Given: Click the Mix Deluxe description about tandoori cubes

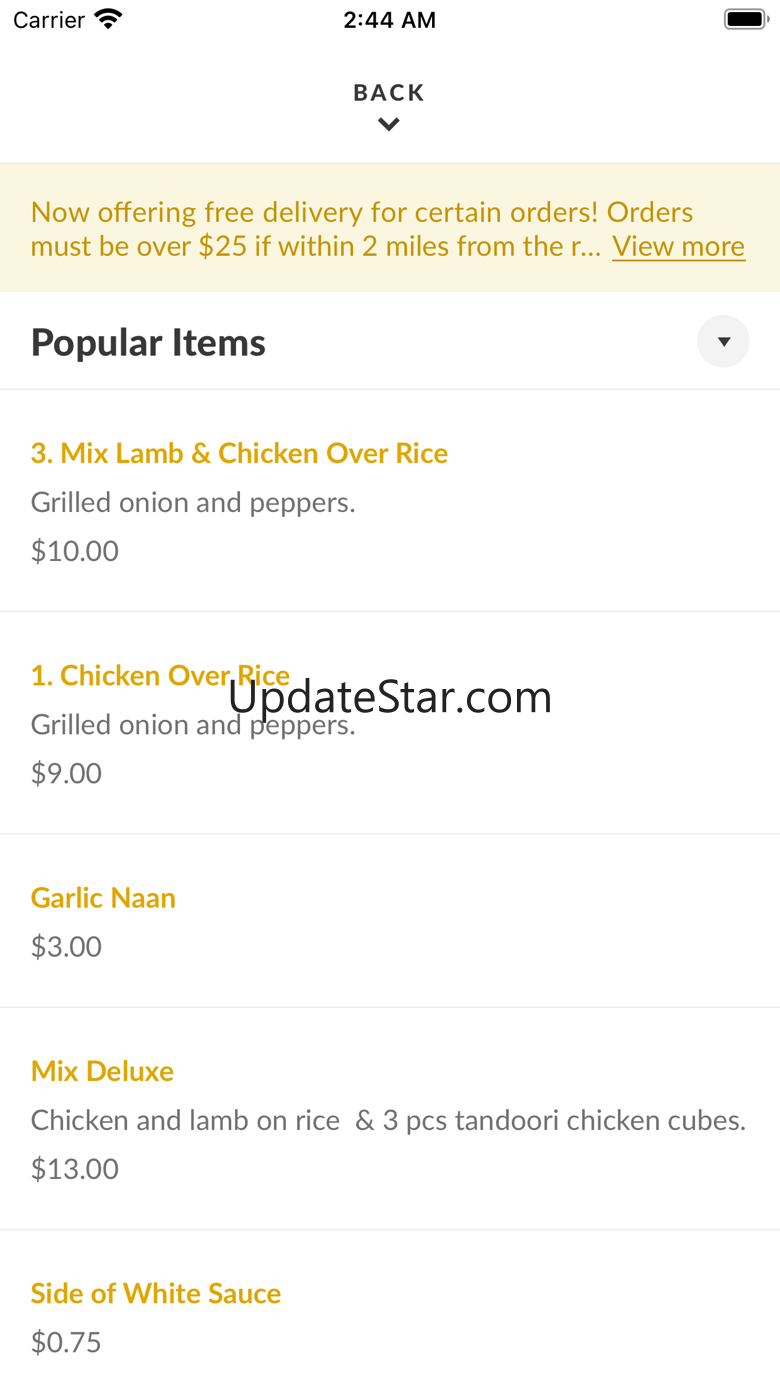Looking at the screenshot, I should tap(388, 1120).
